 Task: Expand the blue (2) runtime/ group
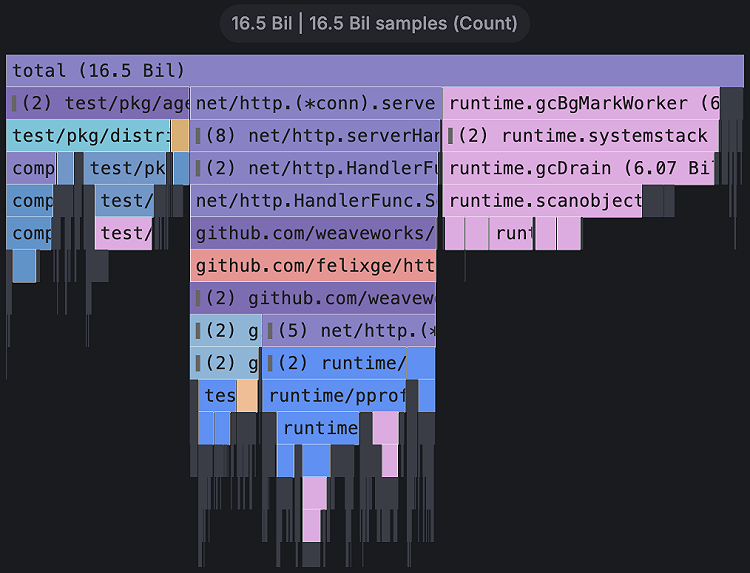pyautogui.click(x=334, y=363)
